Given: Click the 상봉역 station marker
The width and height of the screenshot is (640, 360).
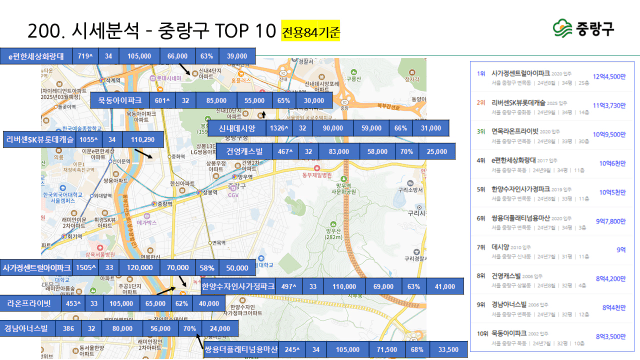Looking at the screenshot, I should click(200, 192).
